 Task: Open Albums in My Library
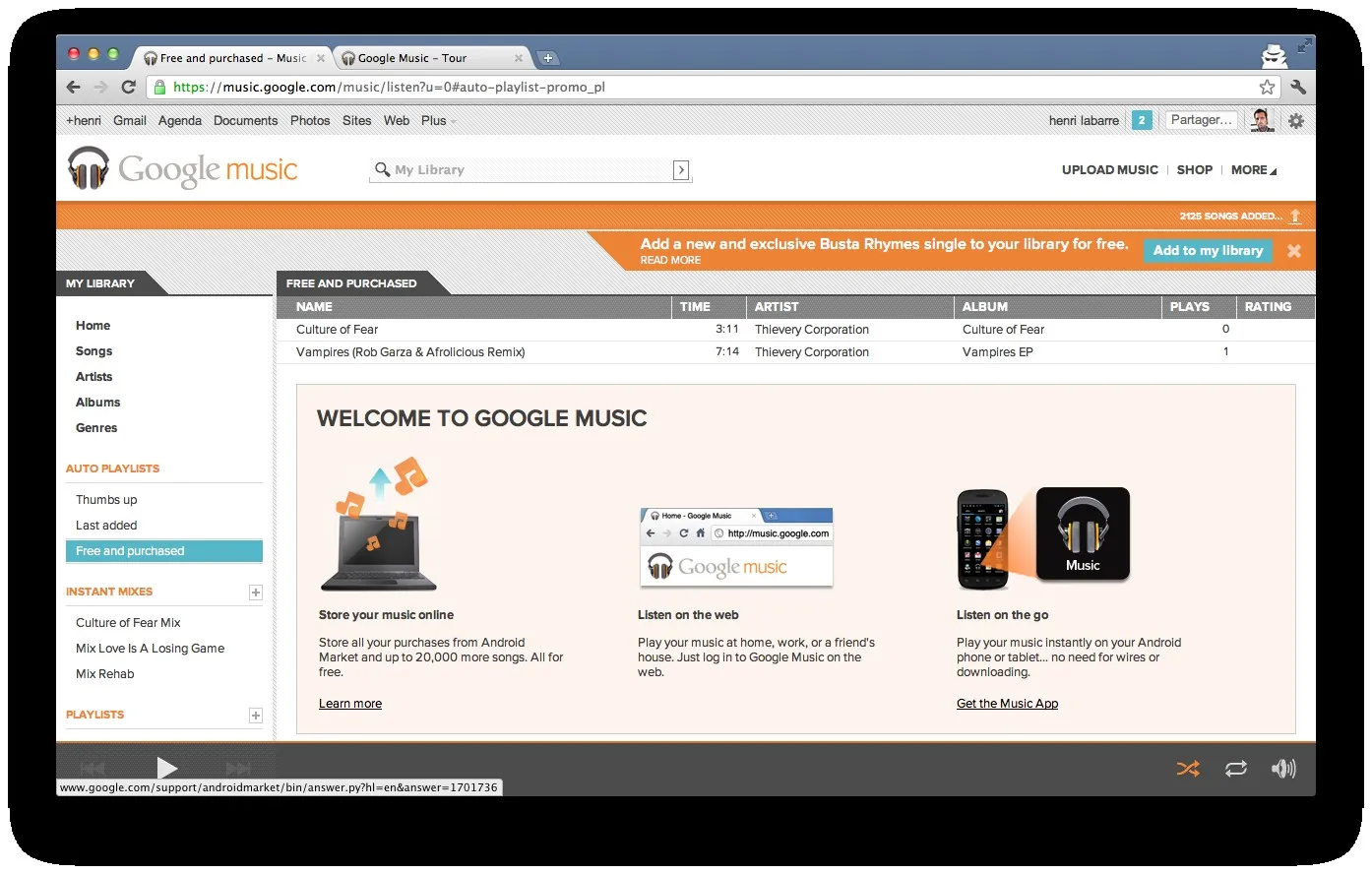97,403
